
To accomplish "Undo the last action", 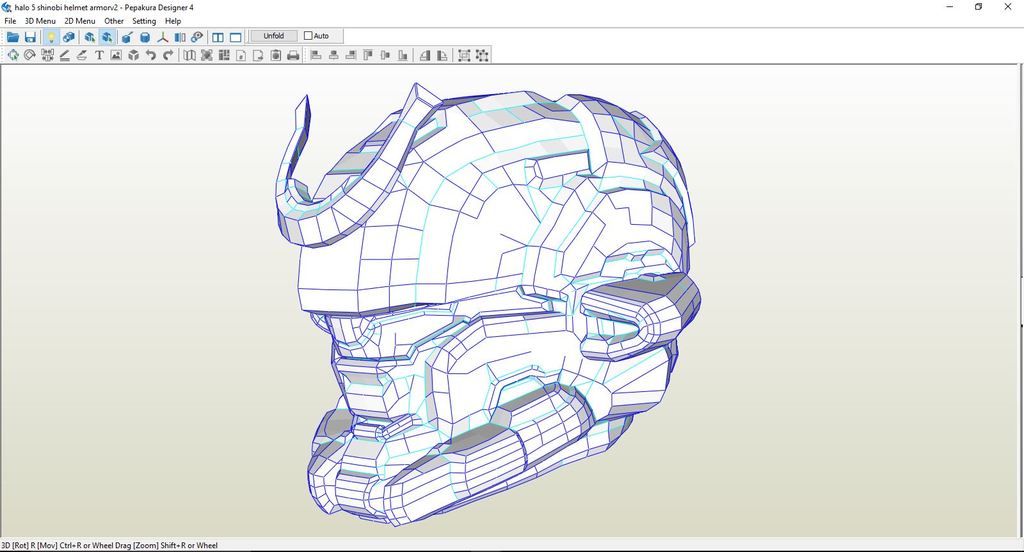I will 151,56.
